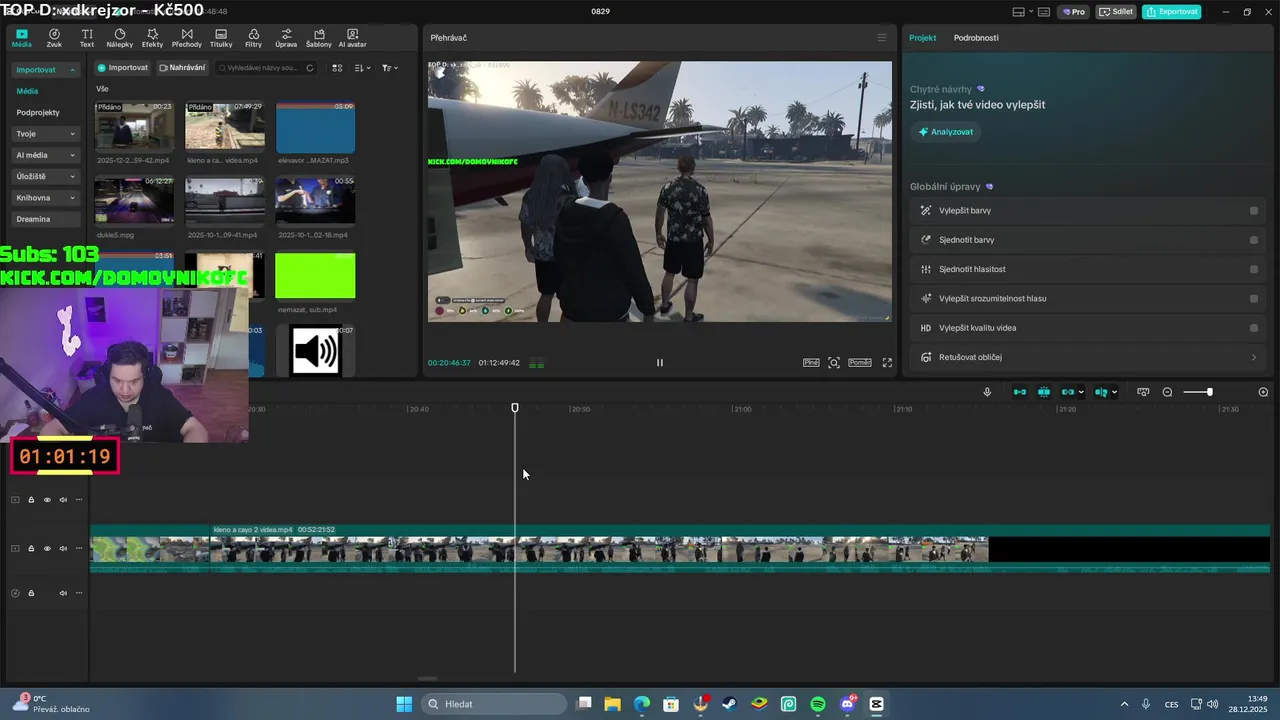Mute the audio track
This screenshot has height=720, width=1280.
tap(63, 593)
